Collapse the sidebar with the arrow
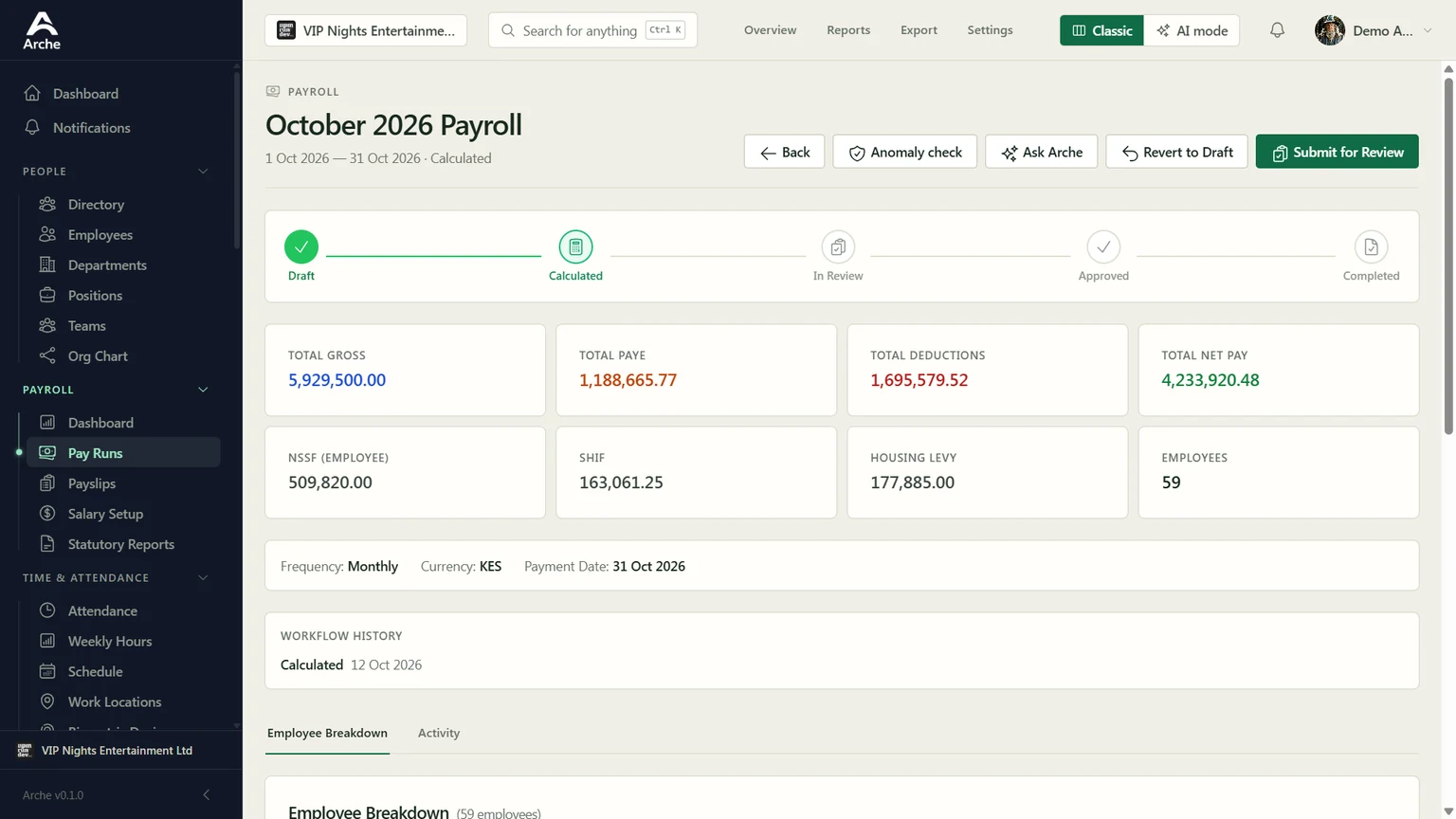This screenshot has height=819, width=1456. tap(207, 795)
